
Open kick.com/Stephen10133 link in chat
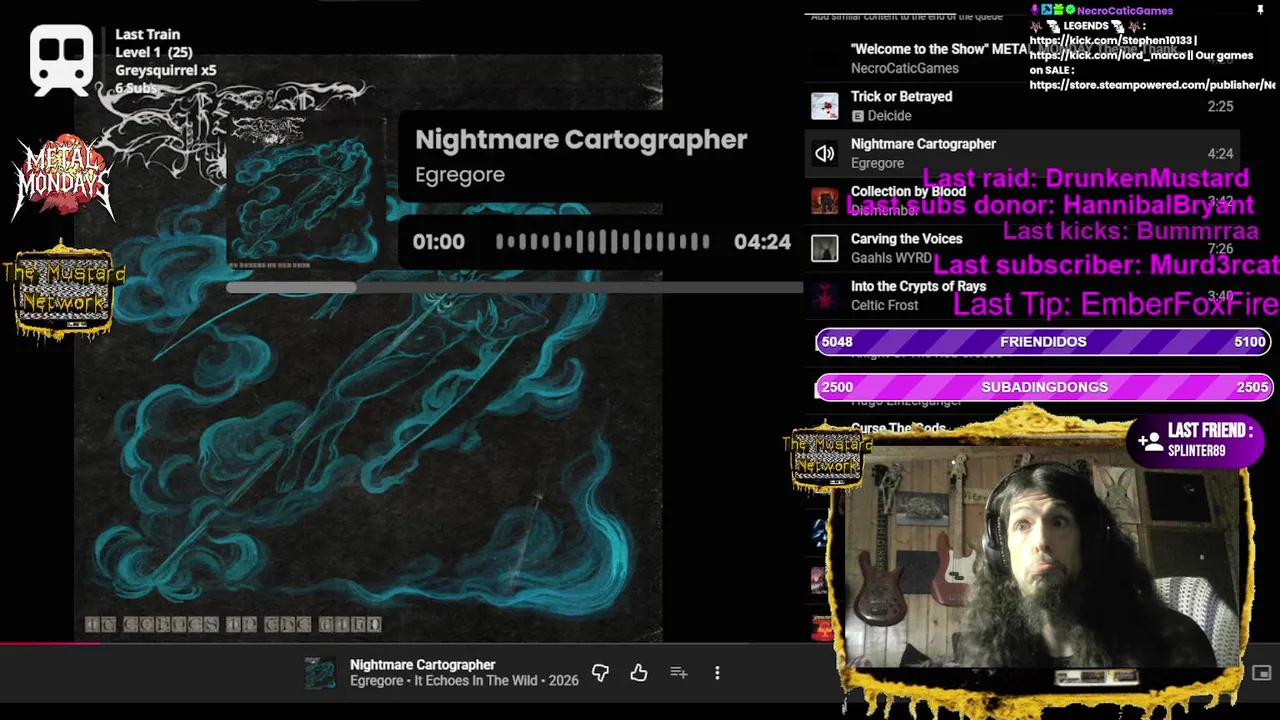1113,41
